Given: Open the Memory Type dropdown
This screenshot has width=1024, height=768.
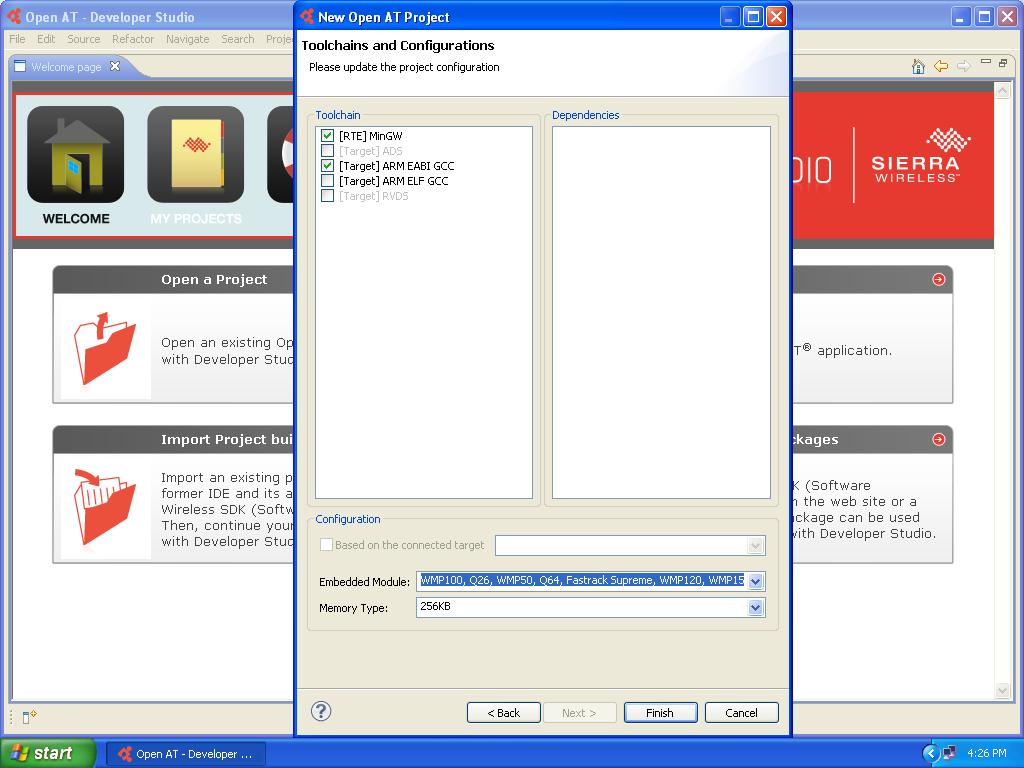Looking at the screenshot, I should pos(756,608).
